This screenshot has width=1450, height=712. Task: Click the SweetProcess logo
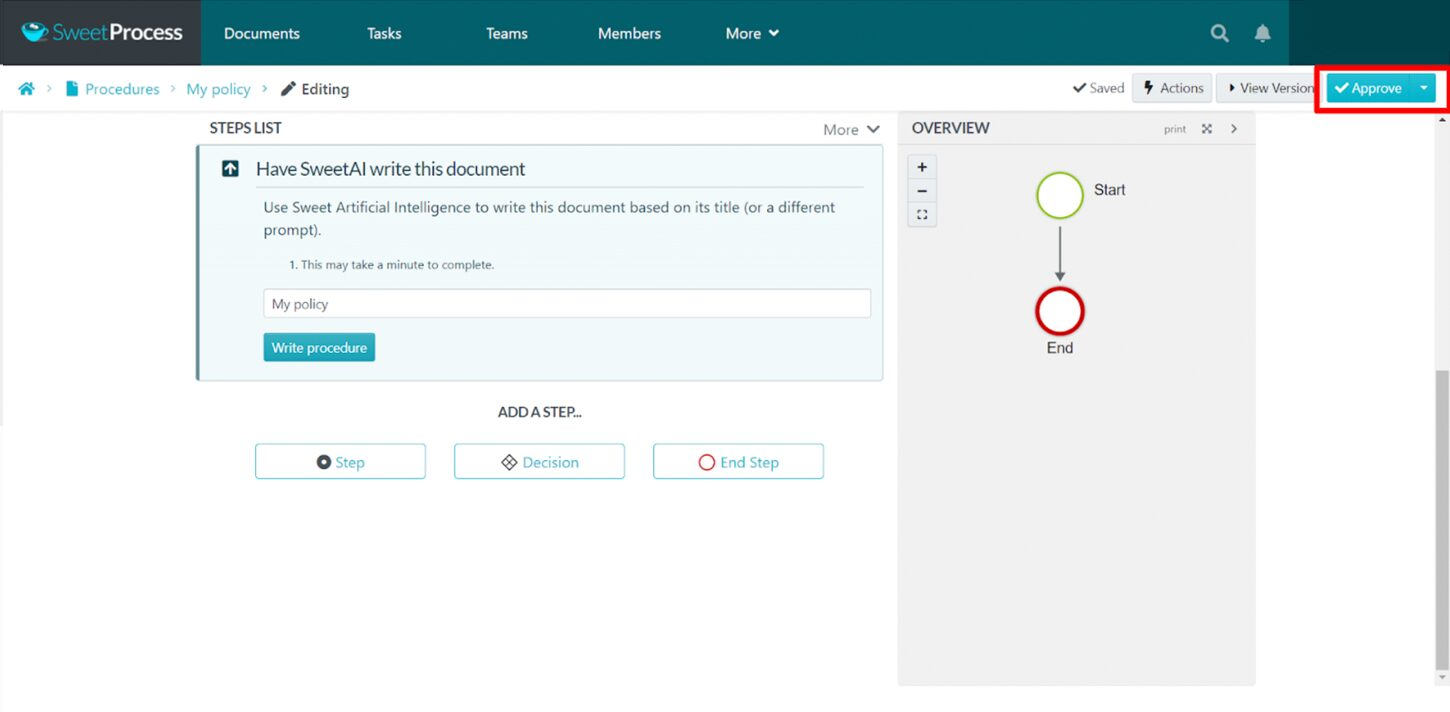coord(102,32)
